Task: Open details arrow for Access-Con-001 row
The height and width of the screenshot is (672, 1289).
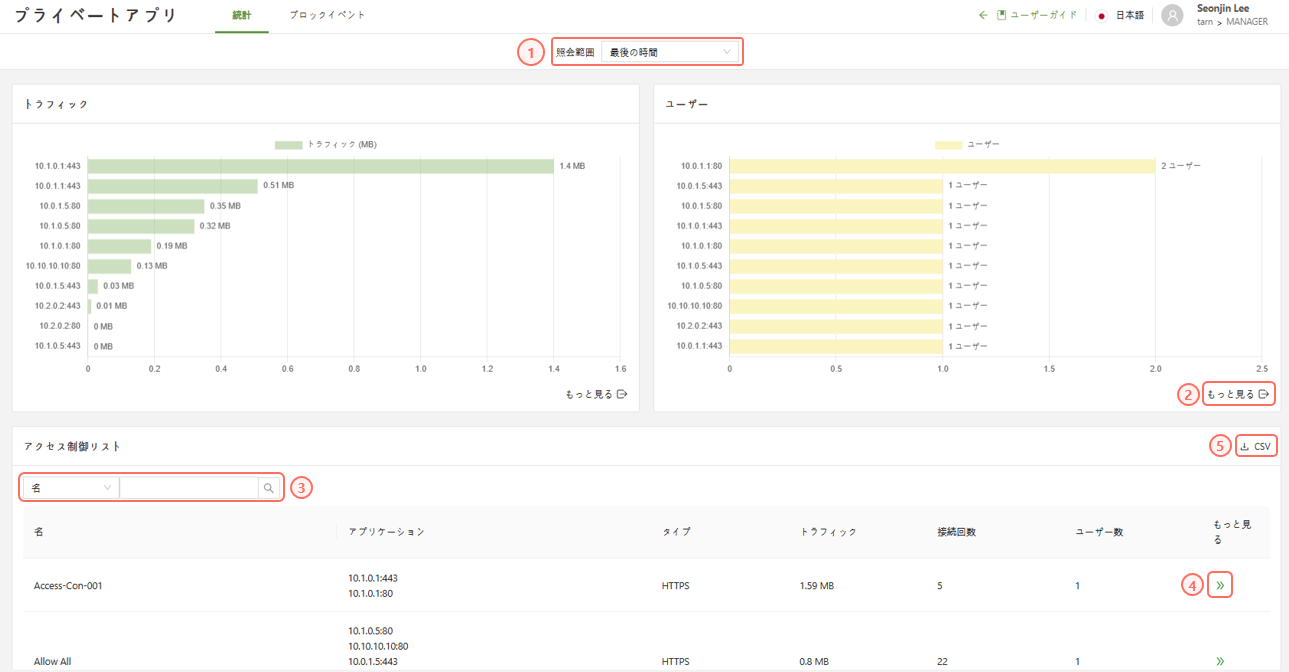Action: point(1219,585)
